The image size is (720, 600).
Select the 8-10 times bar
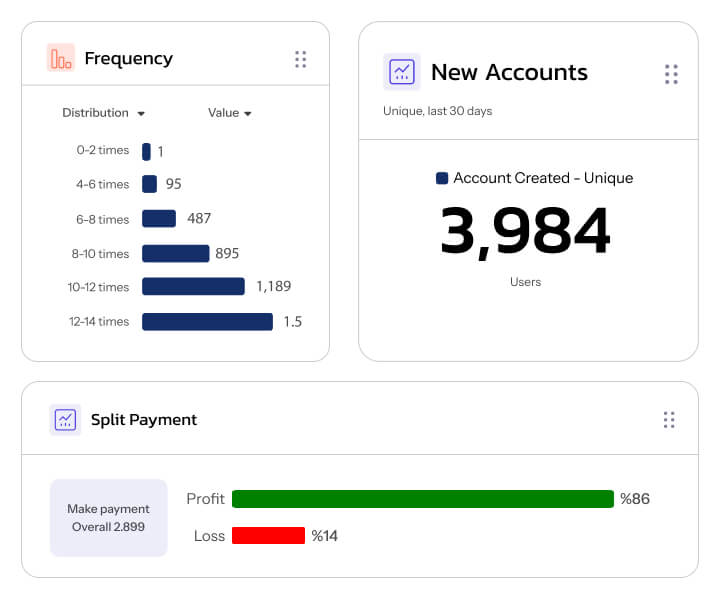[x=175, y=253]
